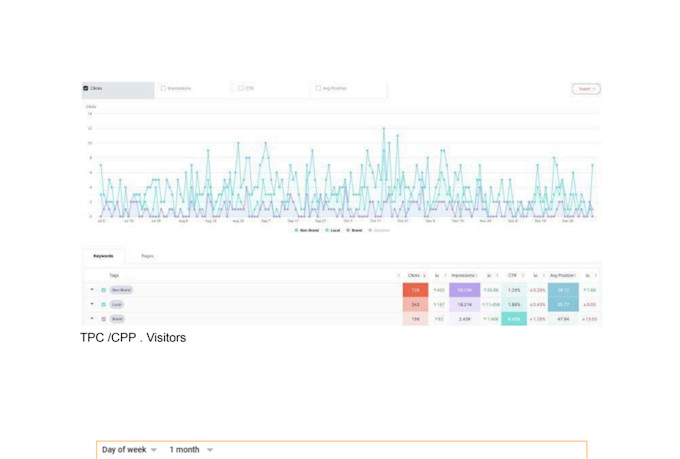Uncheck the Clicks metric checkbox
This screenshot has height=459, width=680.
[86, 88]
